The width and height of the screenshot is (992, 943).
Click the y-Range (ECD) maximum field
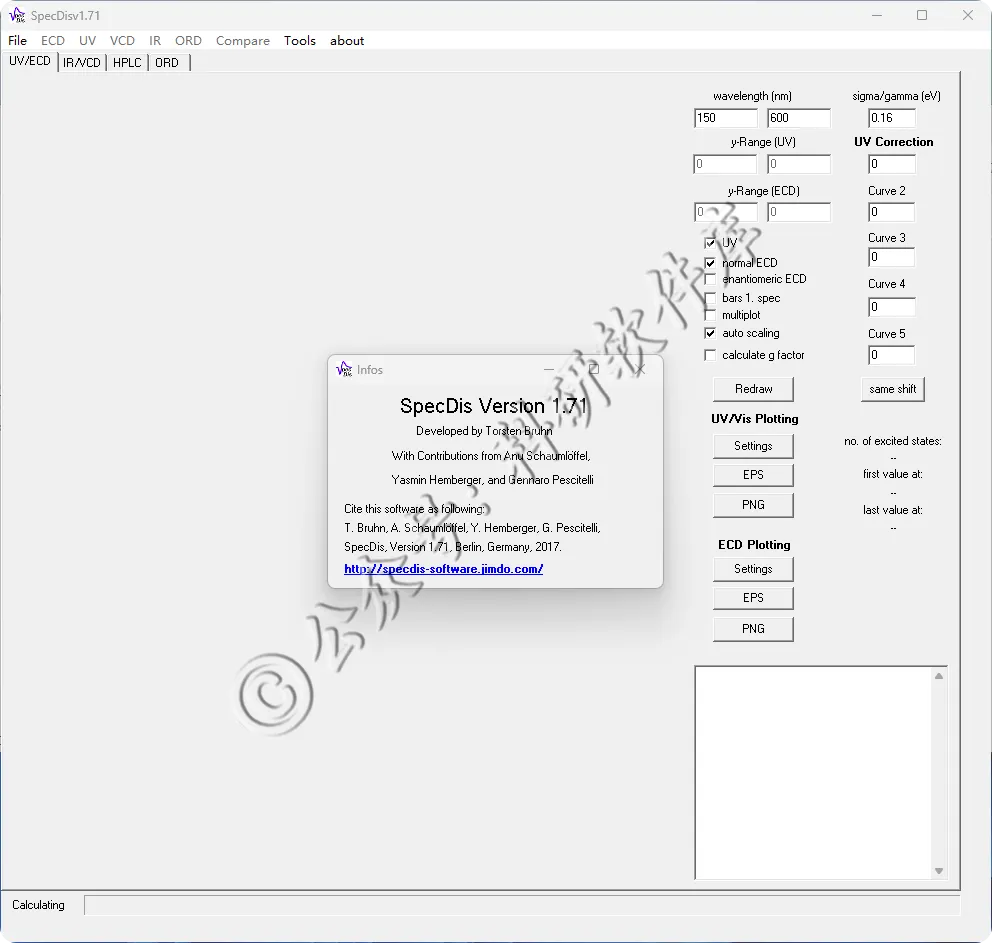(x=799, y=213)
